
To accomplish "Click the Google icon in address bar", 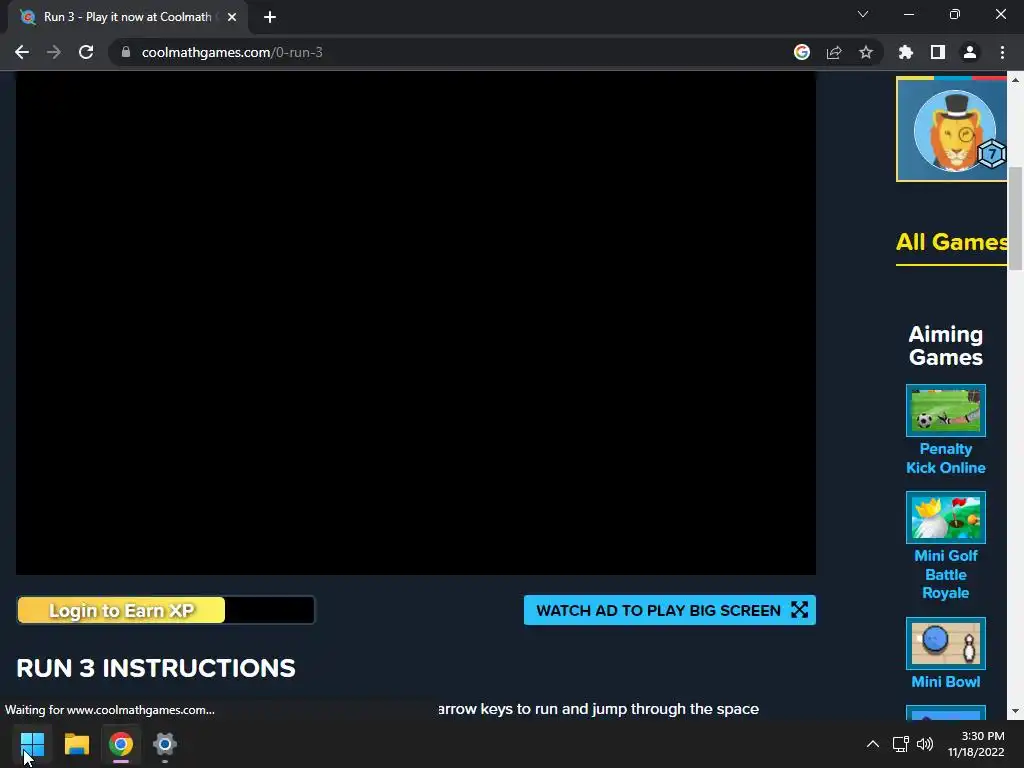I will click(802, 52).
